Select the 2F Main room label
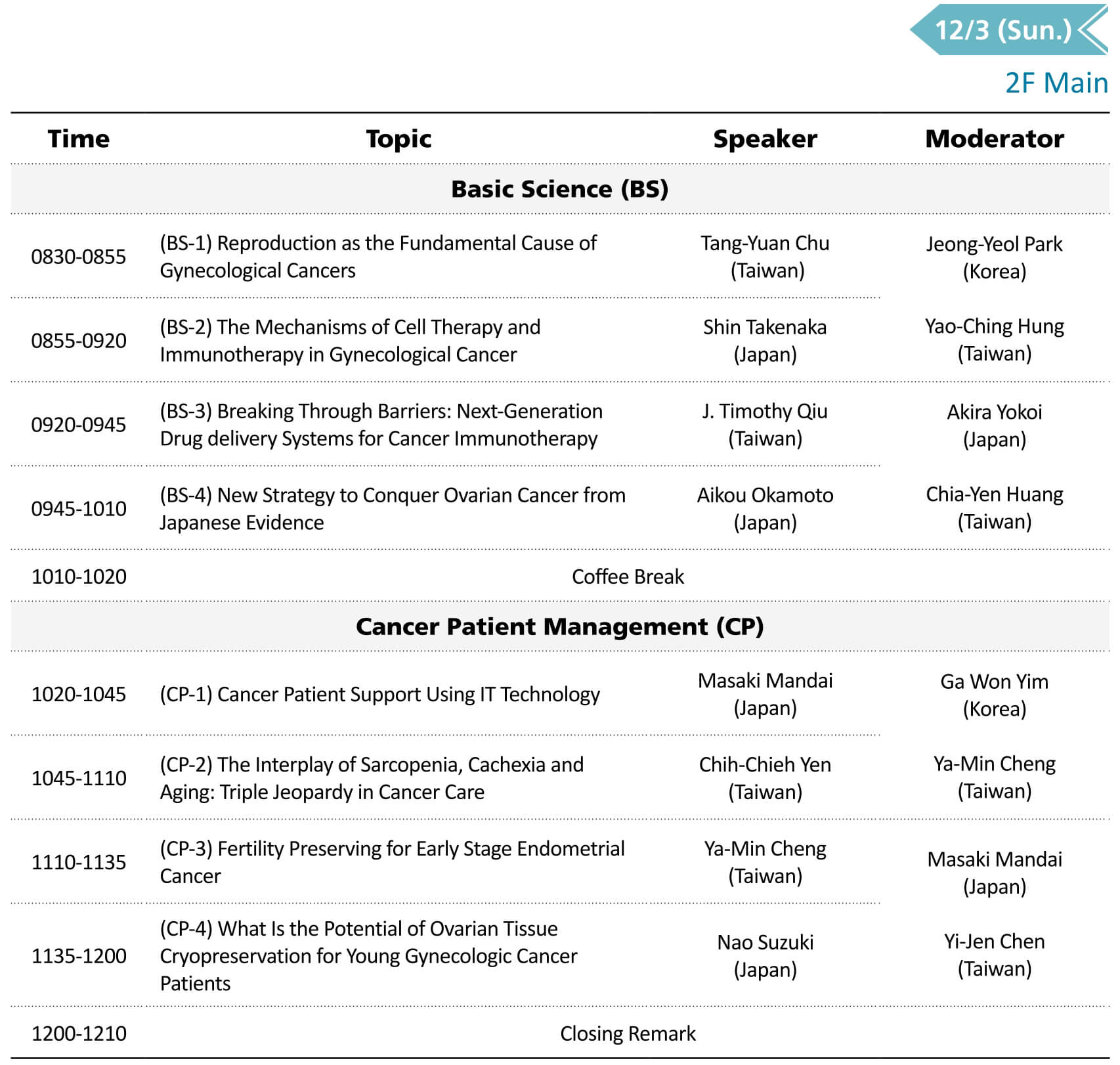This screenshot has width=1120, height=1065. pos(1056,83)
